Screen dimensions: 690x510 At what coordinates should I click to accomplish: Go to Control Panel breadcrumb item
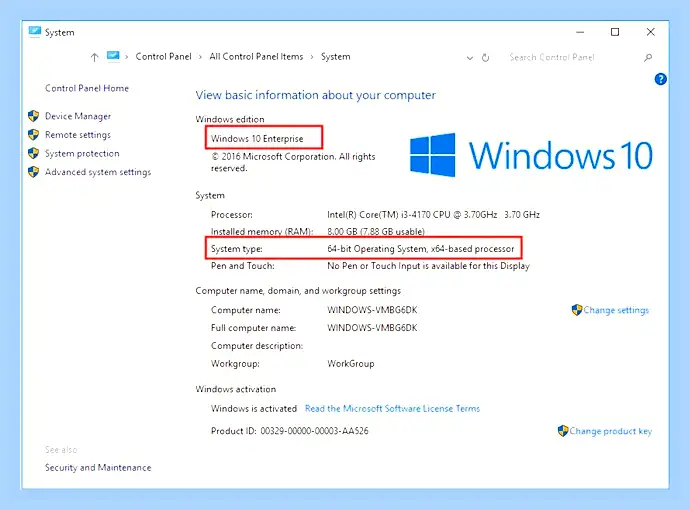[x=163, y=56]
